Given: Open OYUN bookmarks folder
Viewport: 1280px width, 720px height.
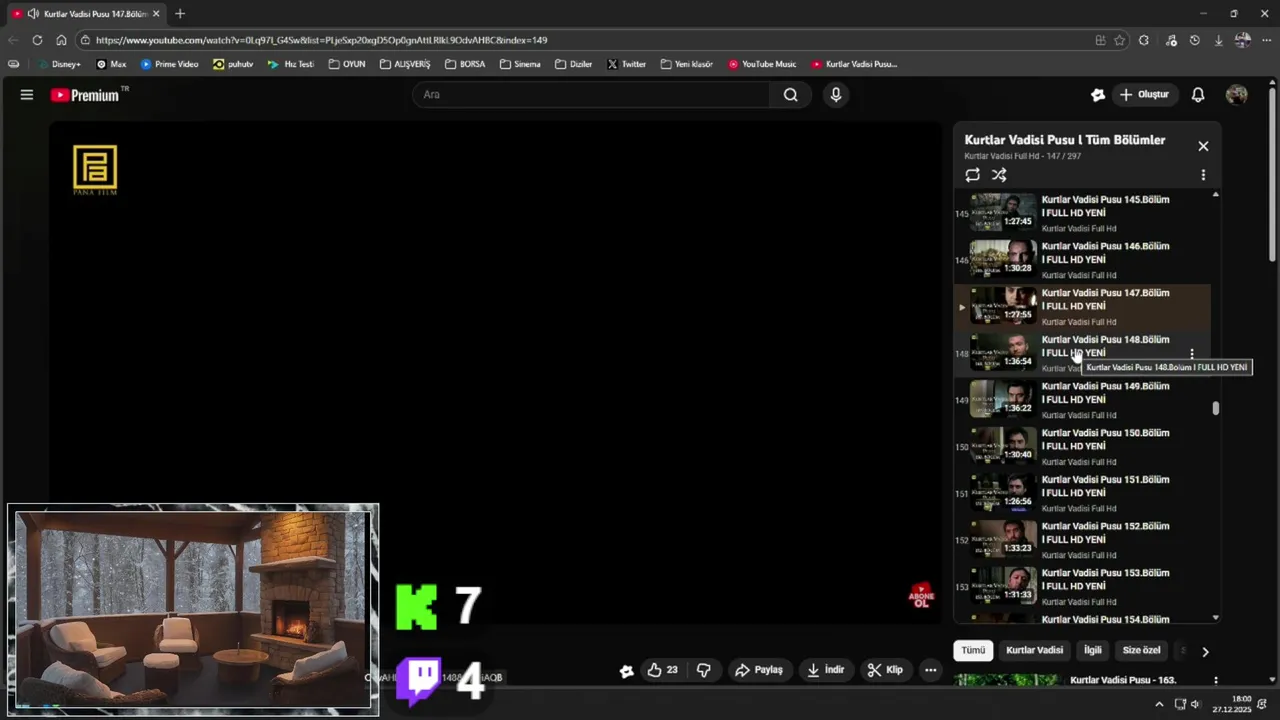Looking at the screenshot, I should [x=347, y=64].
